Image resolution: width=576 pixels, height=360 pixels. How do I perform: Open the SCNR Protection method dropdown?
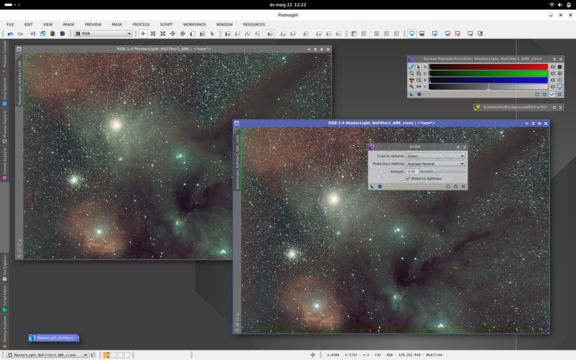435,164
